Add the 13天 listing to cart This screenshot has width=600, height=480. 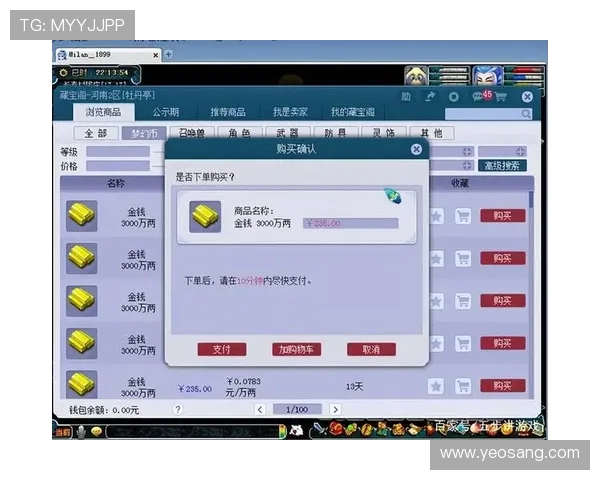coord(463,386)
